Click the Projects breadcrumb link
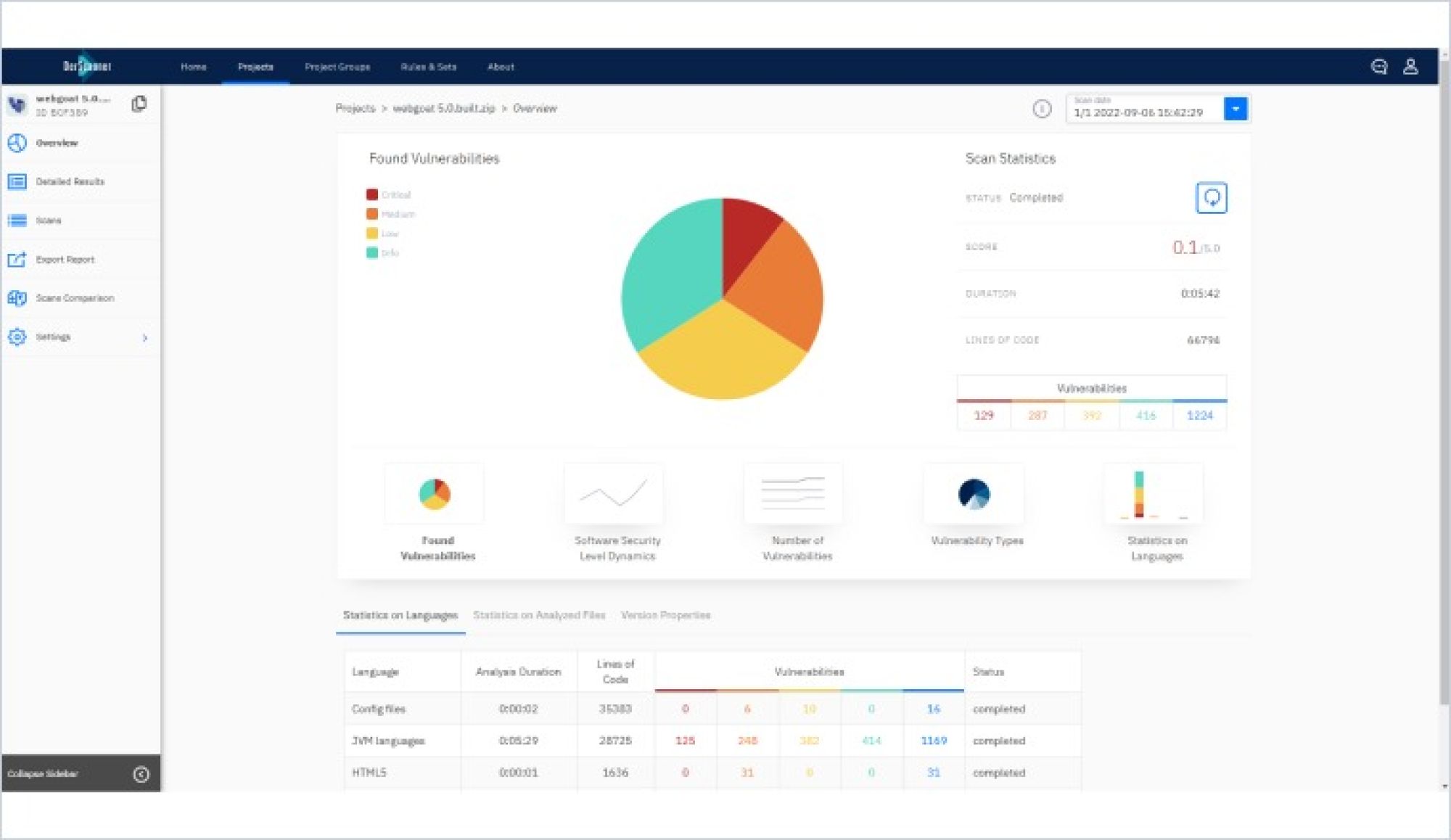The width and height of the screenshot is (1451, 840). (355, 108)
